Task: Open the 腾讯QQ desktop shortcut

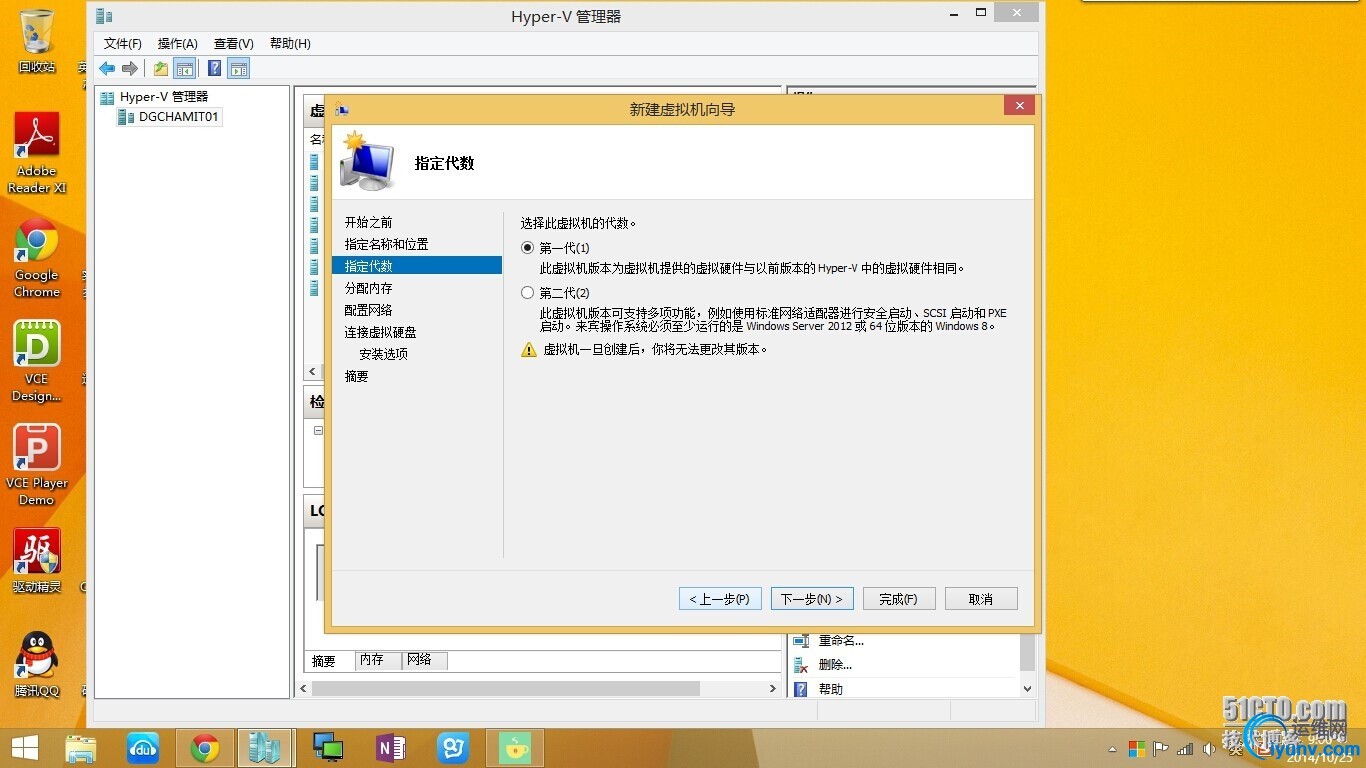Action: (37, 664)
